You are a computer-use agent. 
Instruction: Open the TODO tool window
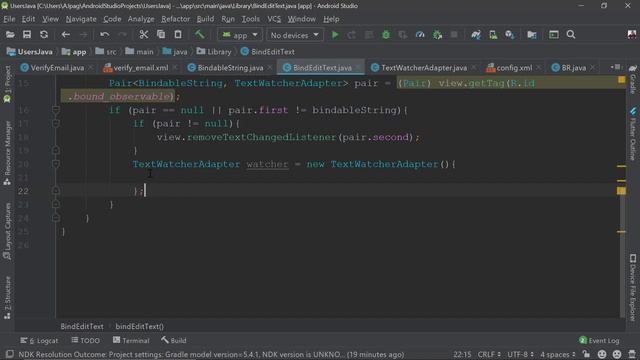(x=85, y=340)
